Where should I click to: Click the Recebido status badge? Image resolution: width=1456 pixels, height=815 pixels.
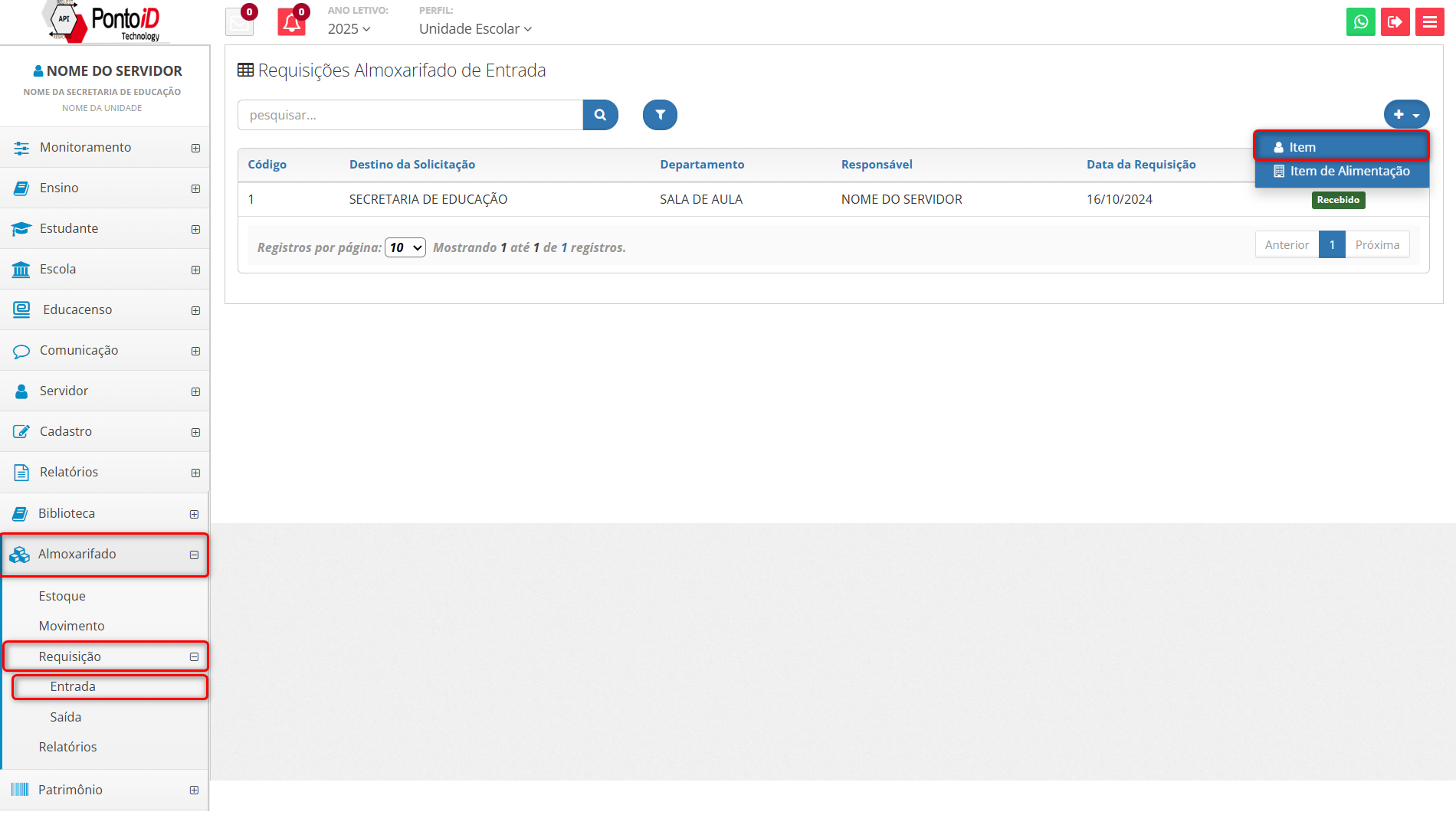point(1338,200)
